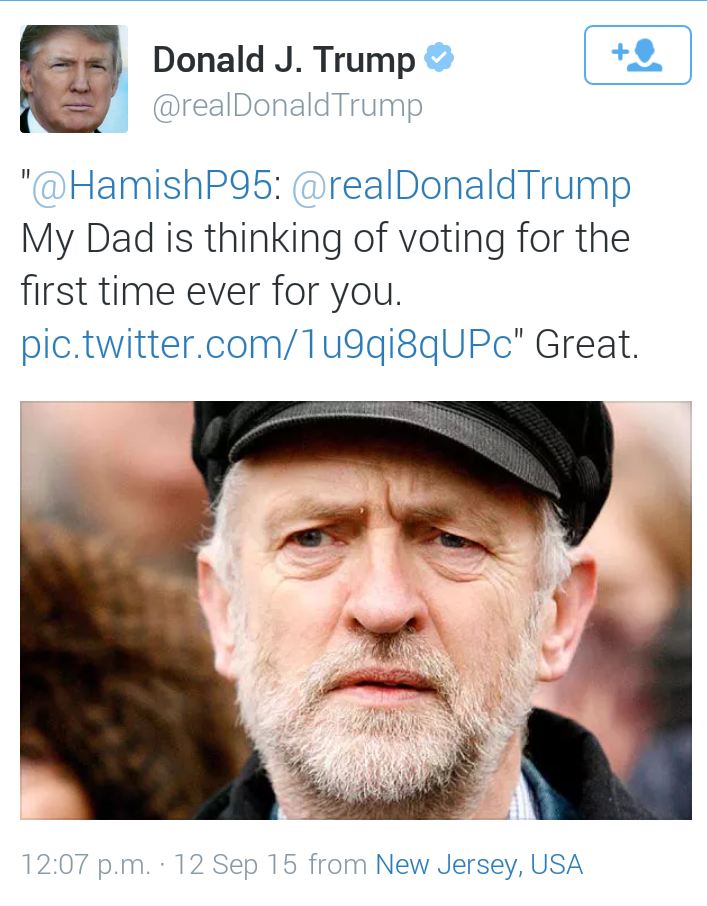The image size is (707, 906).
Task: Open the pic.twitter.com/1u9qi8qUPc link
Action: click(266, 344)
